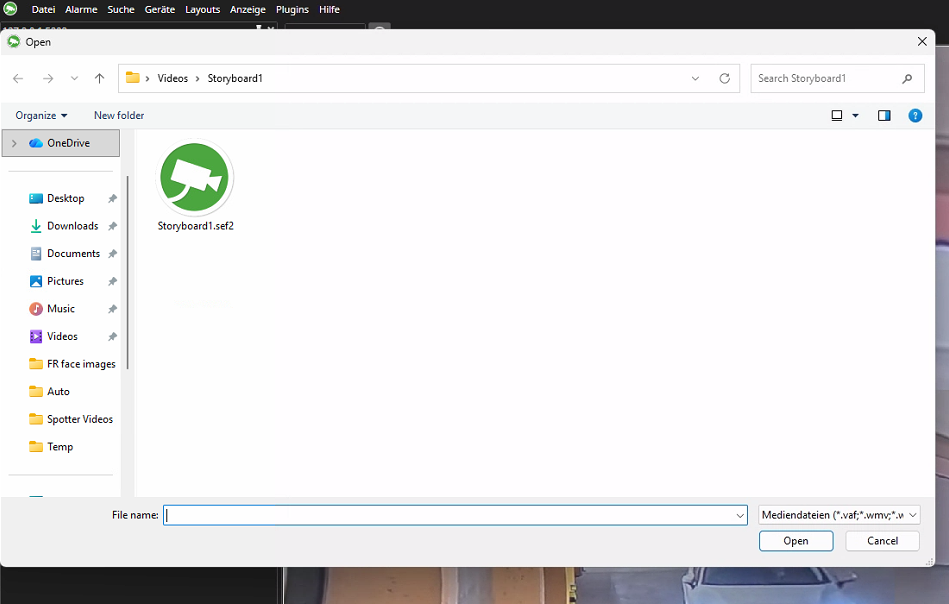Go to Videos in the sidebar
949x604 pixels.
62,336
